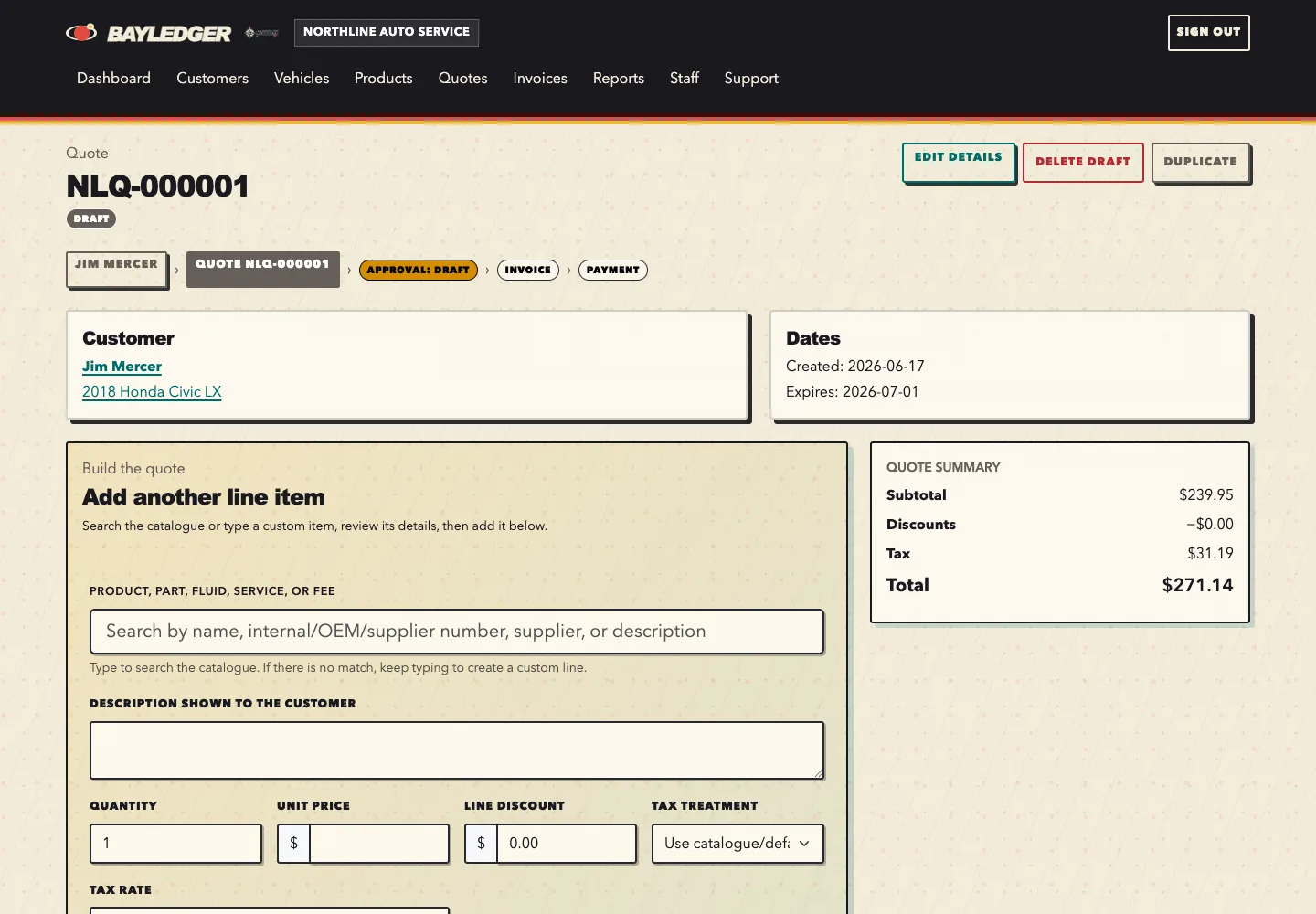Click the customer description text area
Screen dimensions: 1316x914
pos(457,750)
